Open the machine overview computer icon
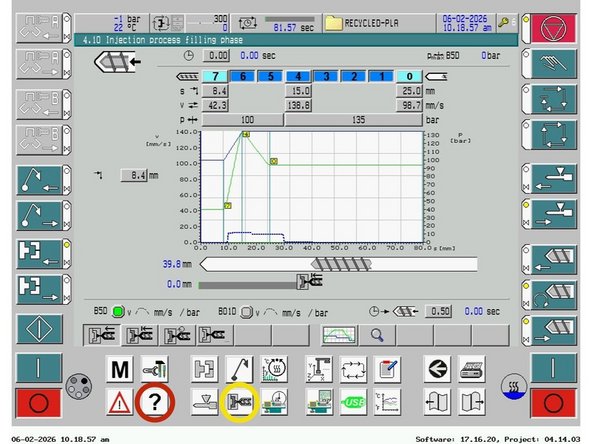 pos(319,402)
